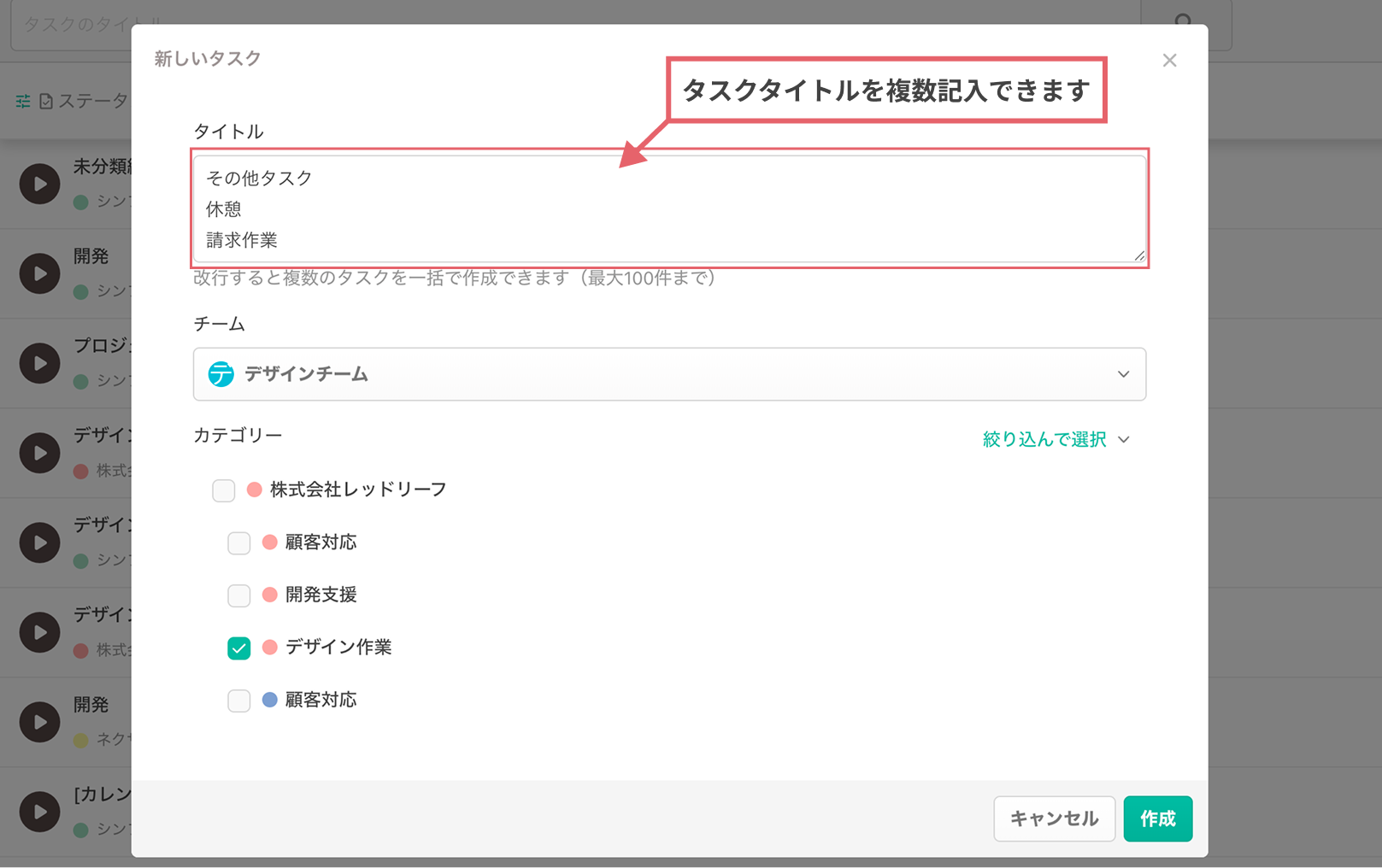Screen dimensions: 1382x868
Task: Click the キャンセル button
Action: tap(1054, 818)
